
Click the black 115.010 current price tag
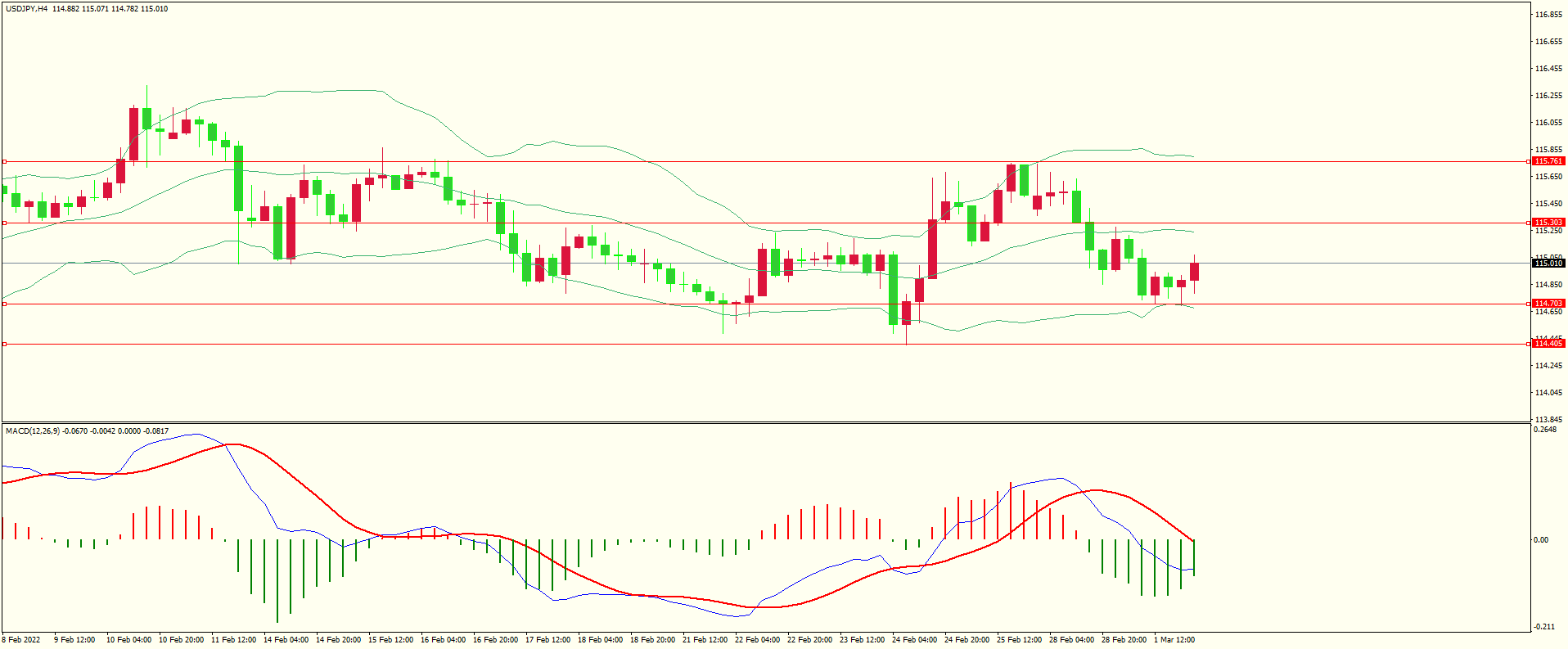coord(1548,263)
